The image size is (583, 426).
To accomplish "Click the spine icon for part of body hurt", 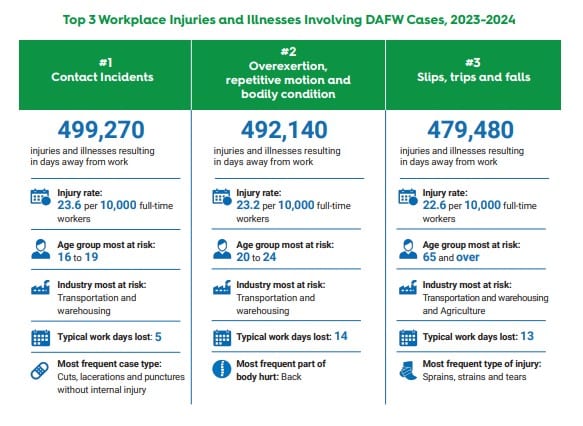I will coord(222,369).
